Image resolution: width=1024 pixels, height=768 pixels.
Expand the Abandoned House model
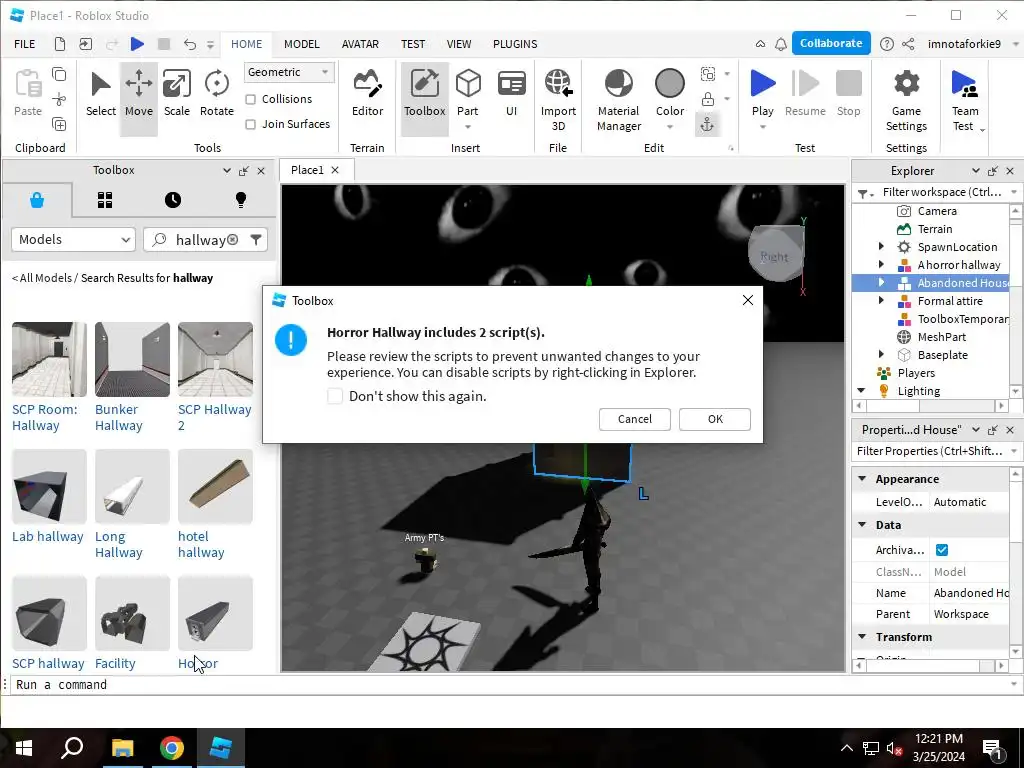881,283
